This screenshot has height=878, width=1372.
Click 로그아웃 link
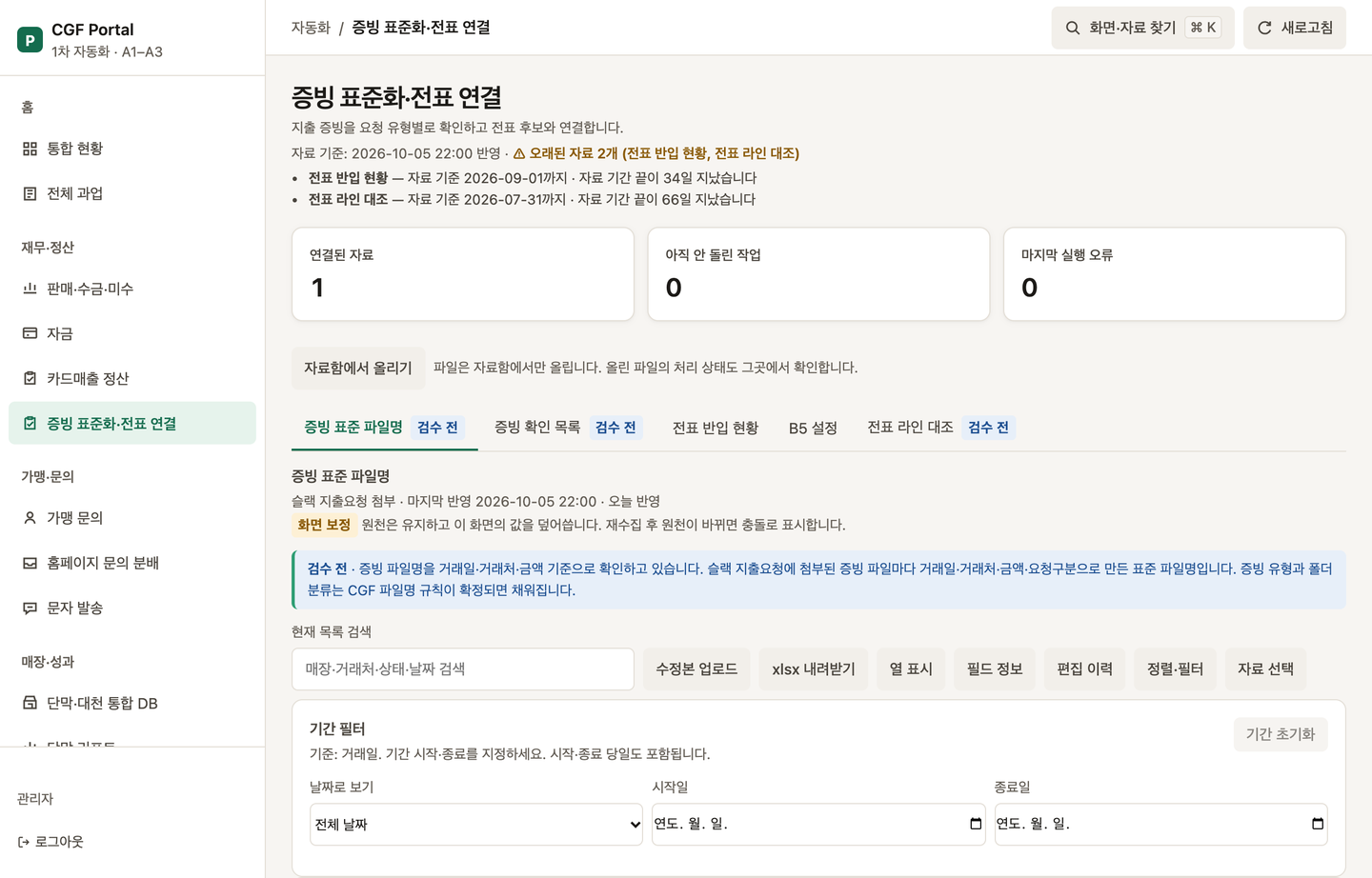tap(50, 842)
